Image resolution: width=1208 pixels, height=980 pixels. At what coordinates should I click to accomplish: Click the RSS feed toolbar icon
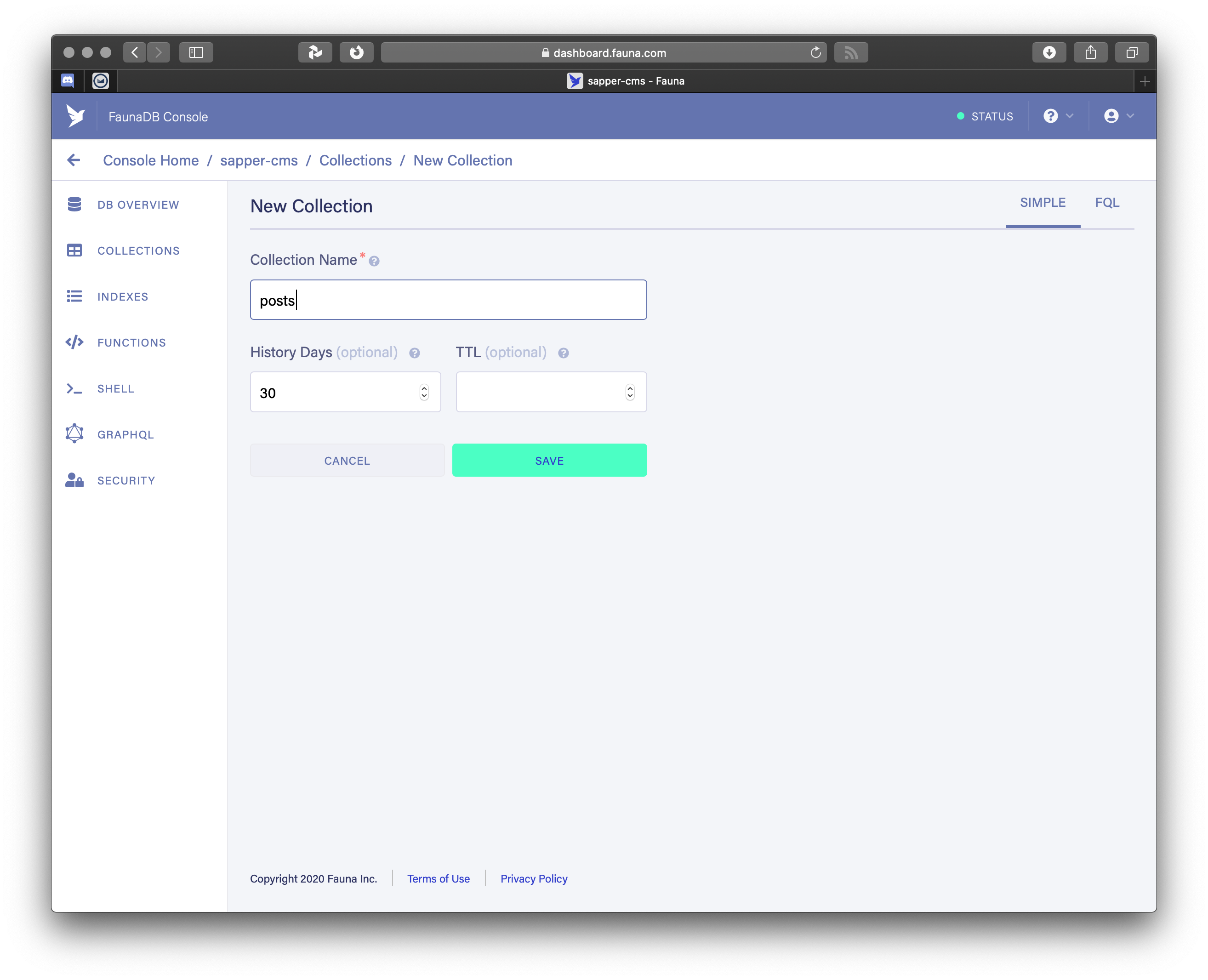851,52
